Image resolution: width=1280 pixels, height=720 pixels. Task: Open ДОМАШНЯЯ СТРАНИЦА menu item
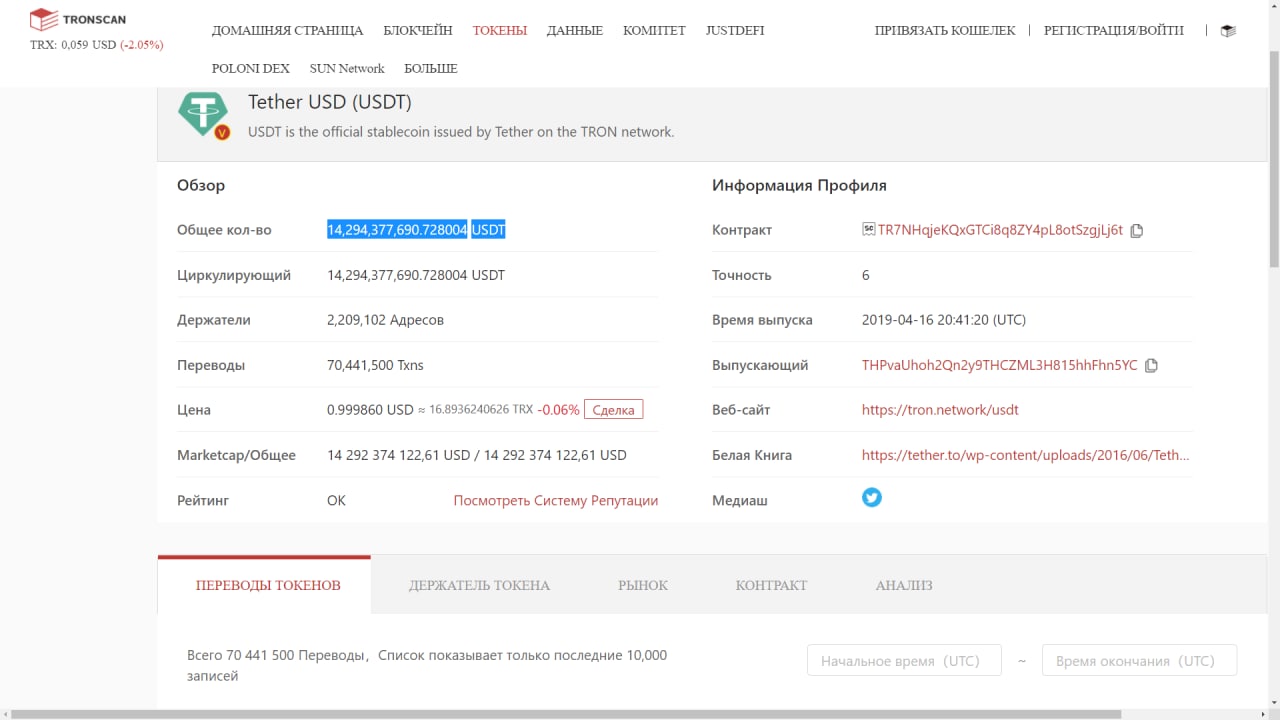[x=287, y=31]
